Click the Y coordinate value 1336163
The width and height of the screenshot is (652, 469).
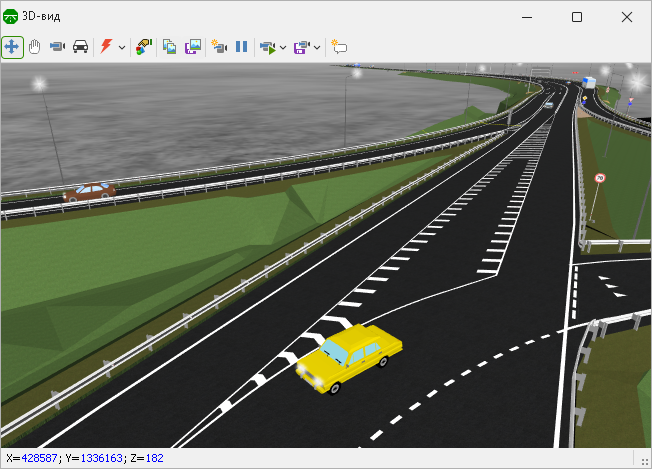pos(101,458)
